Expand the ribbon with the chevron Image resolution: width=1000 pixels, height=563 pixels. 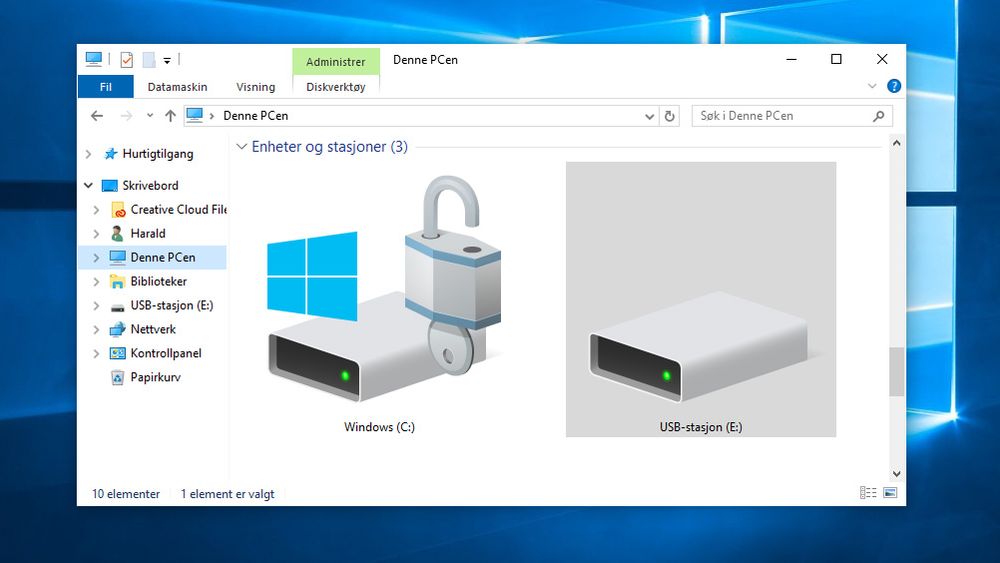coord(872,86)
